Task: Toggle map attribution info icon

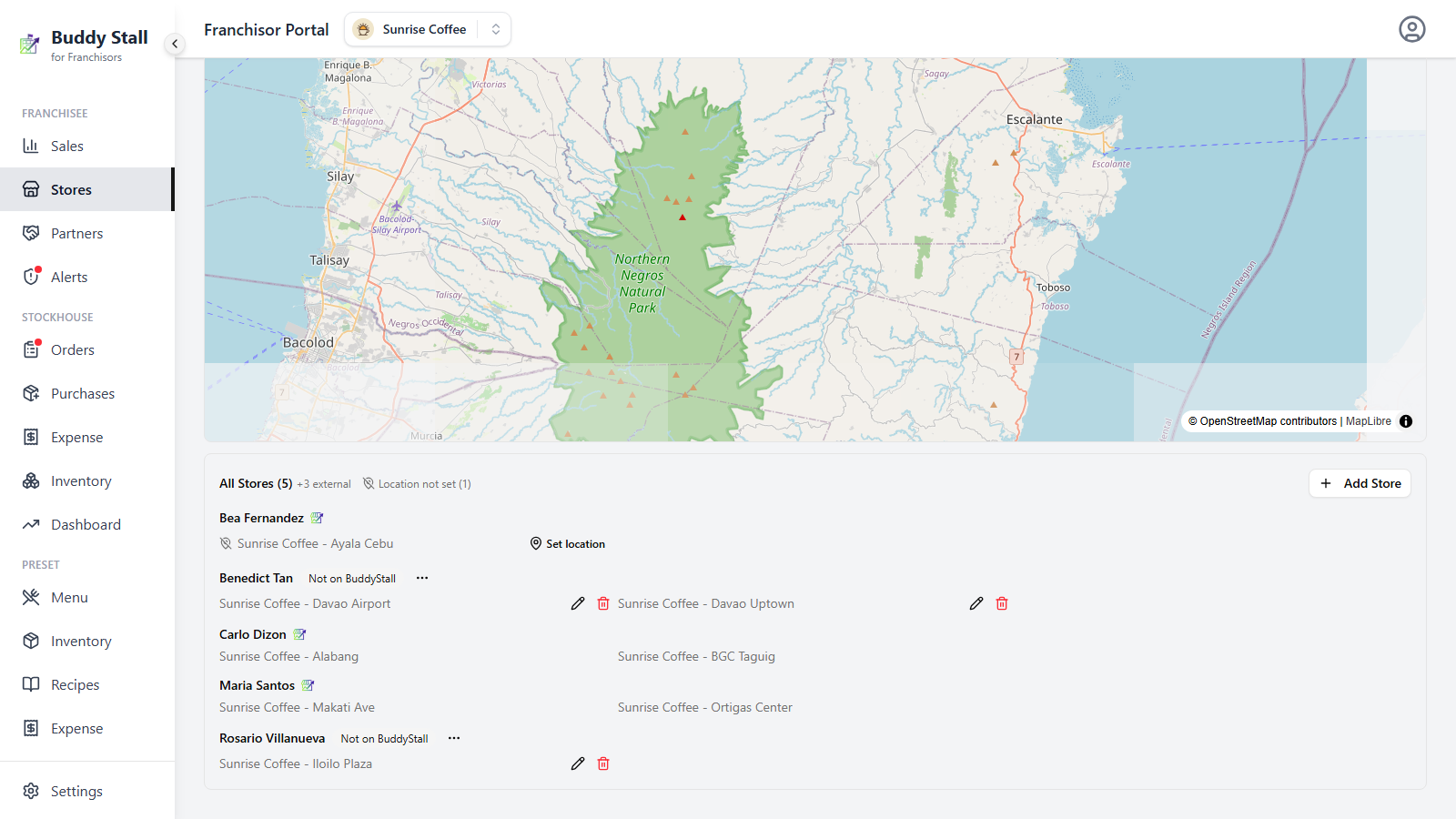Action: click(x=1406, y=421)
